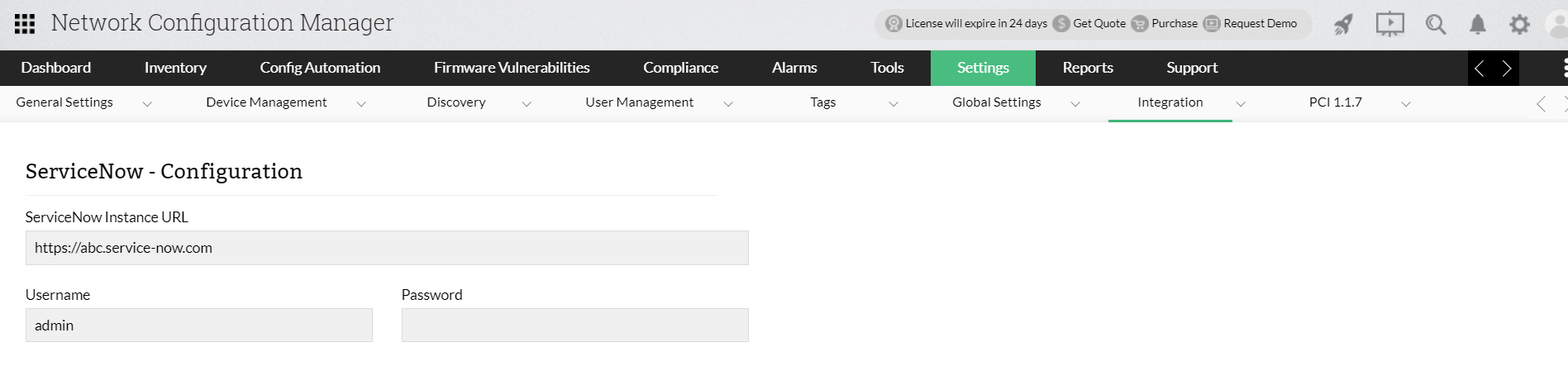This screenshot has height=366, width=1568.
Task: Click the Request Demo link
Action: pyautogui.click(x=1261, y=23)
